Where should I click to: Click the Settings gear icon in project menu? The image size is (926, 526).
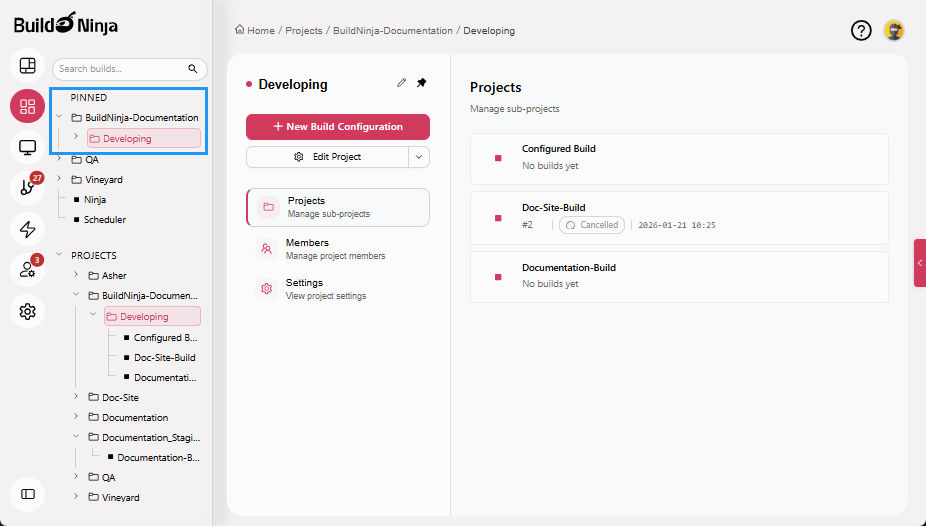click(x=266, y=289)
